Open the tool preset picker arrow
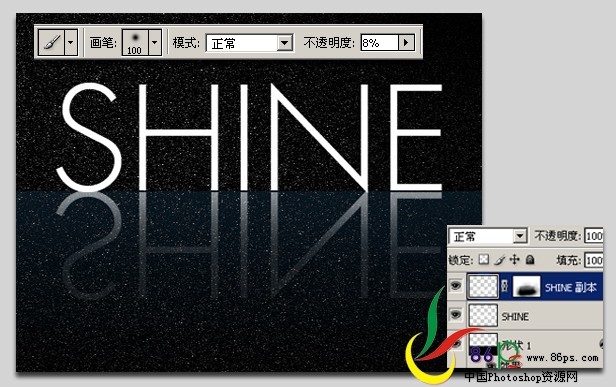 coord(71,42)
